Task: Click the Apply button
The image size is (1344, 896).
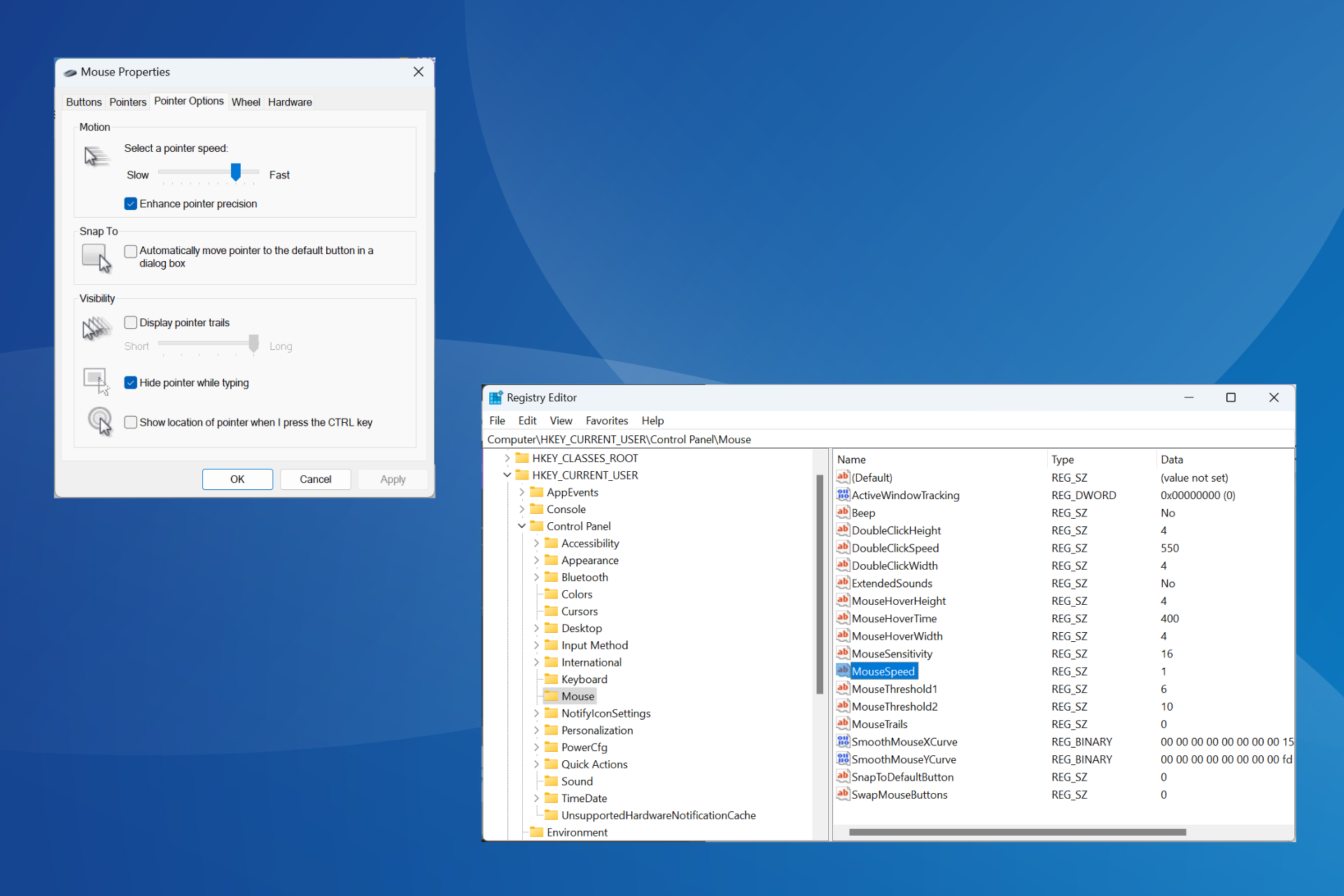Action: [392, 479]
